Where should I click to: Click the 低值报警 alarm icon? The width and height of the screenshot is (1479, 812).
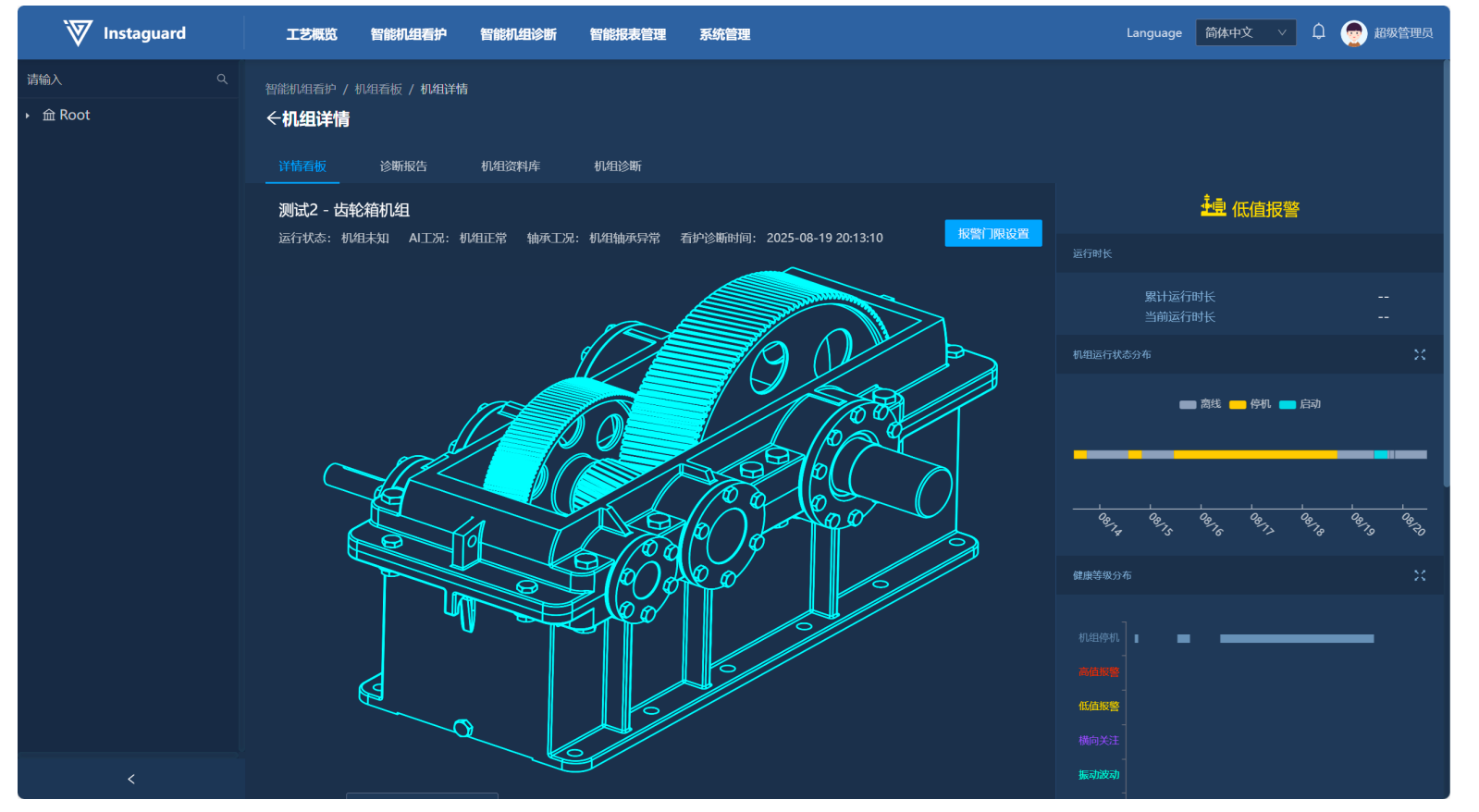click(1213, 206)
